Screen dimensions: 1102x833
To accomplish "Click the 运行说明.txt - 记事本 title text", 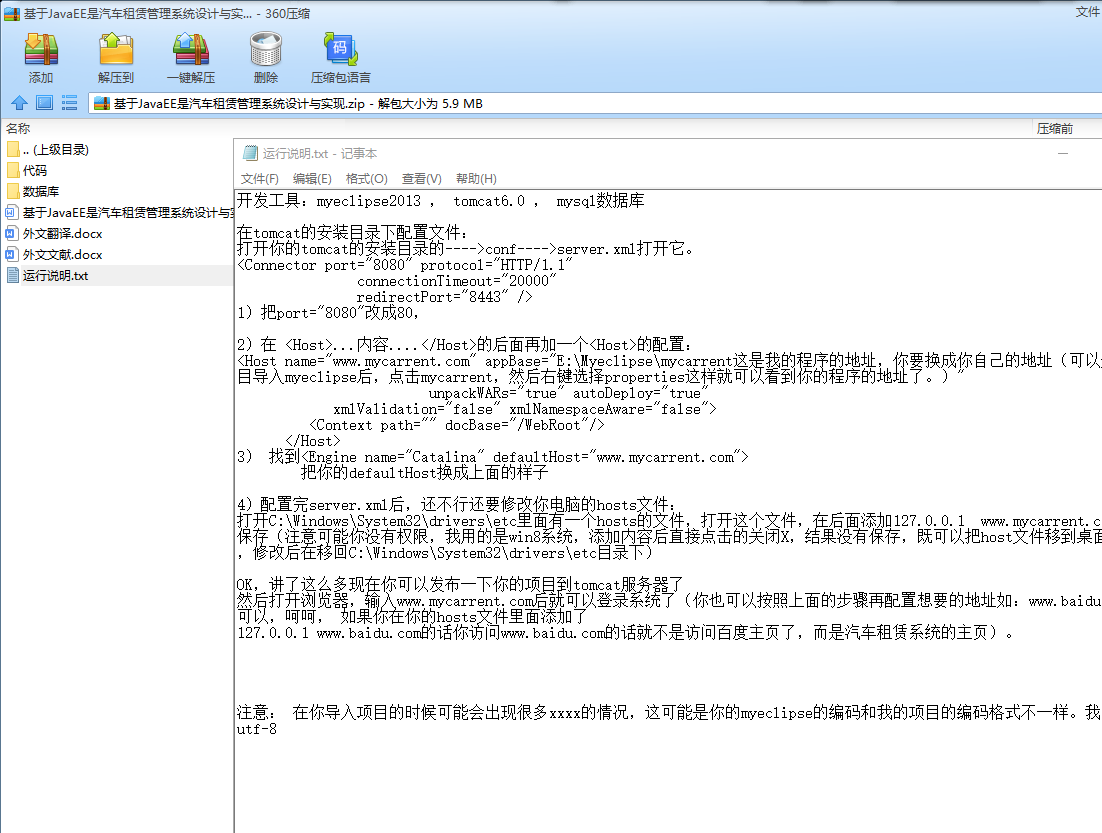I will coord(320,153).
